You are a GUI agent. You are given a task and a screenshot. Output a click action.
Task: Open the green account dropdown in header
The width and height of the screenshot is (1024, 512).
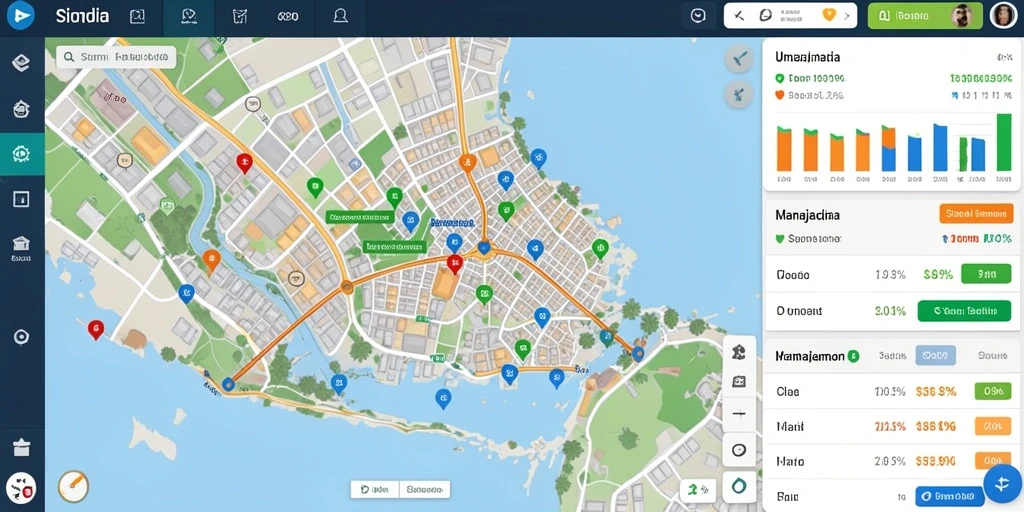[x=925, y=16]
